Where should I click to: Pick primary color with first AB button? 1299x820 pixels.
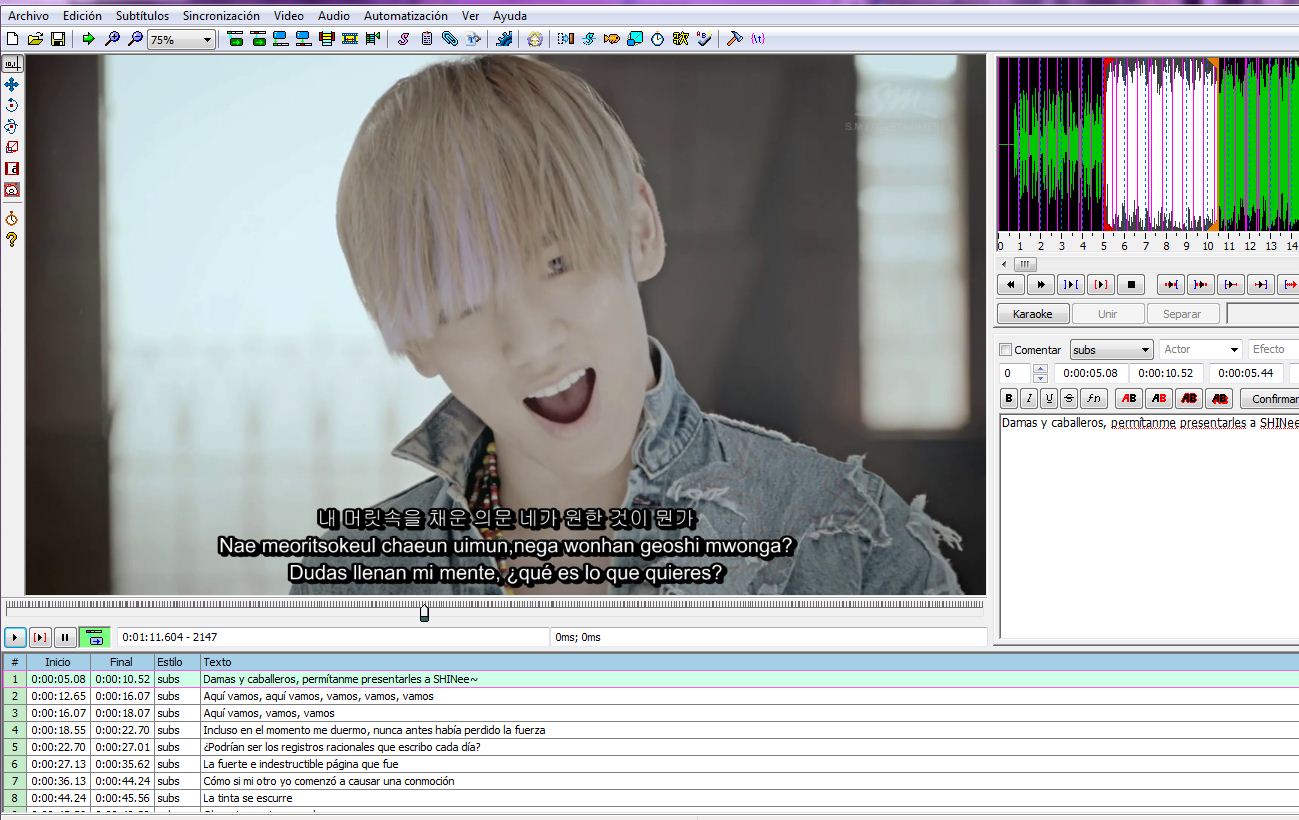click(1129, 398)
